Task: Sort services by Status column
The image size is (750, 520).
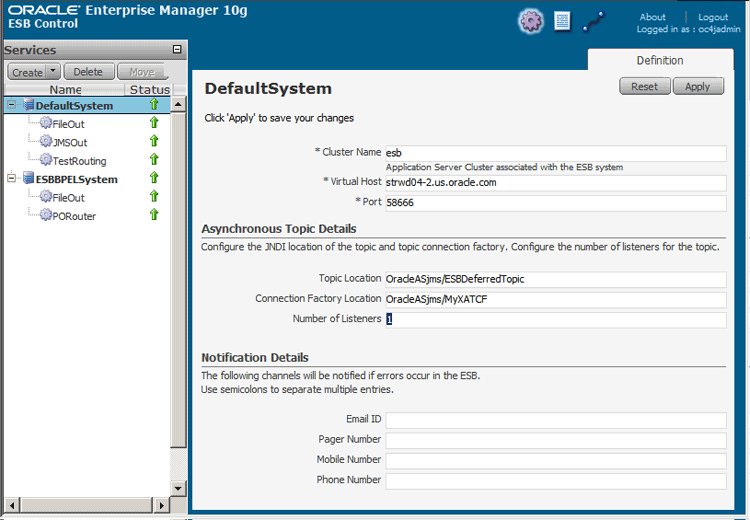Action: [149, 89]
